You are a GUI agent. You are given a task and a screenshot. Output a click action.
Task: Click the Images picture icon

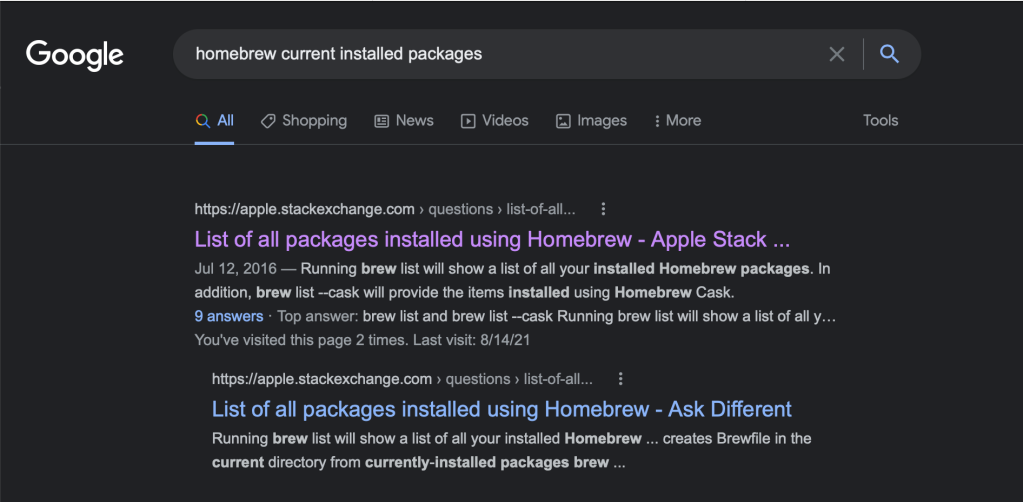pos(563,121)
